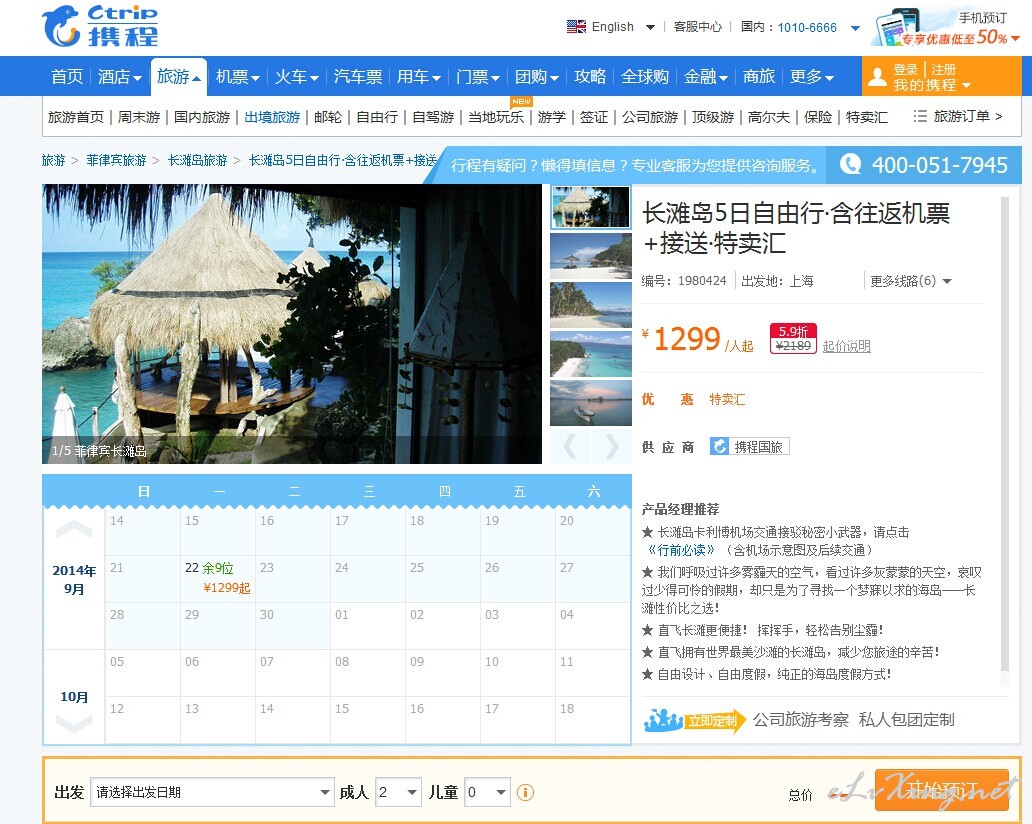The image size is (1032, 824).
Task: Select the second beach thumbnail
Action: 590,256
